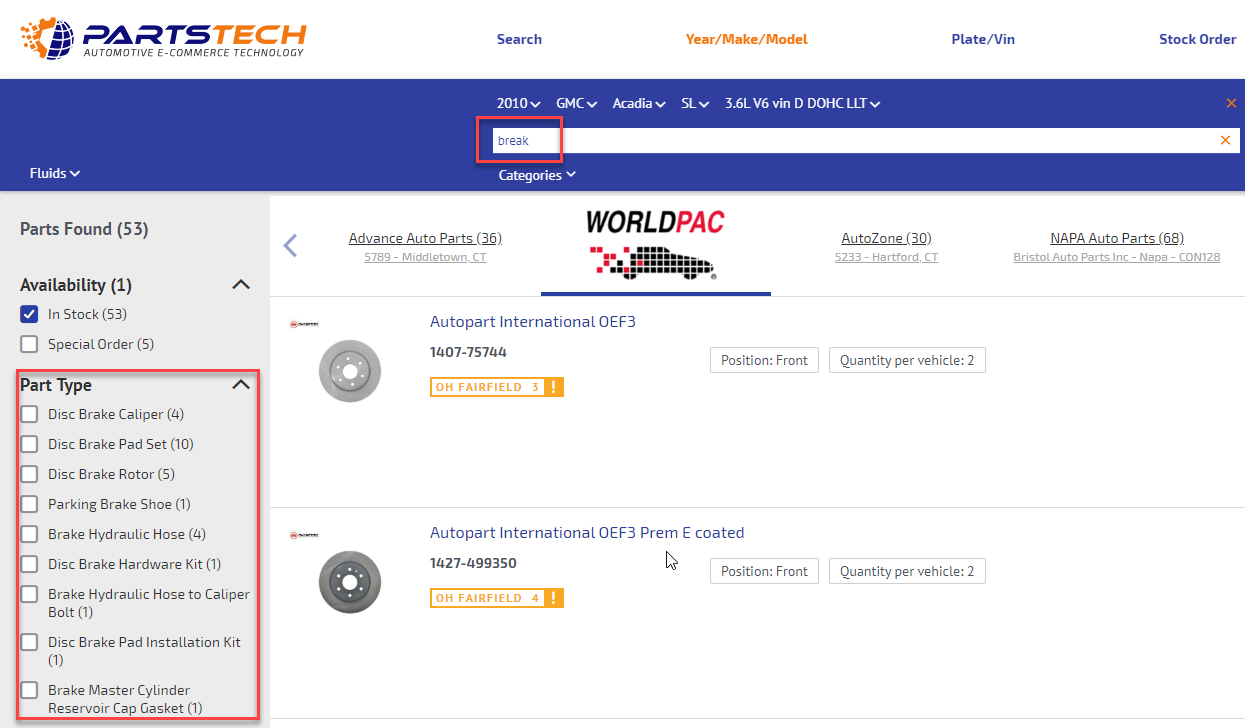1245x728 pixels.
Task: Go to the previous supplier with the left arrow
Action: [290, 245]
